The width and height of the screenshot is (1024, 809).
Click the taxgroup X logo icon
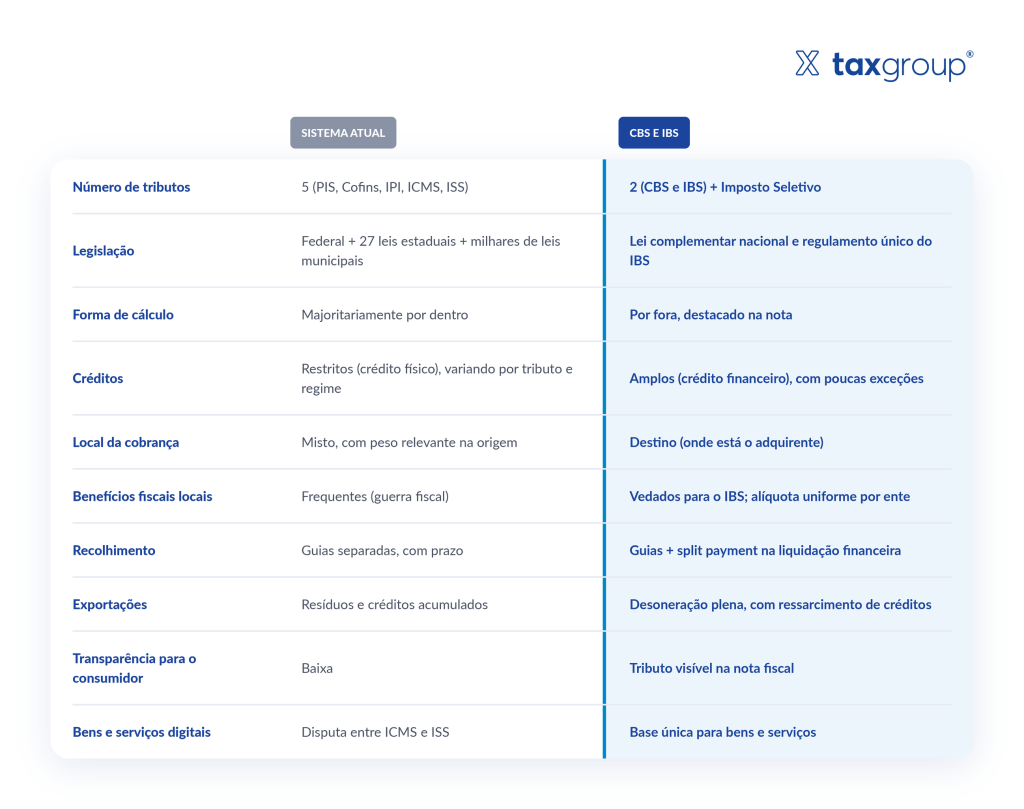click(807, 63)
